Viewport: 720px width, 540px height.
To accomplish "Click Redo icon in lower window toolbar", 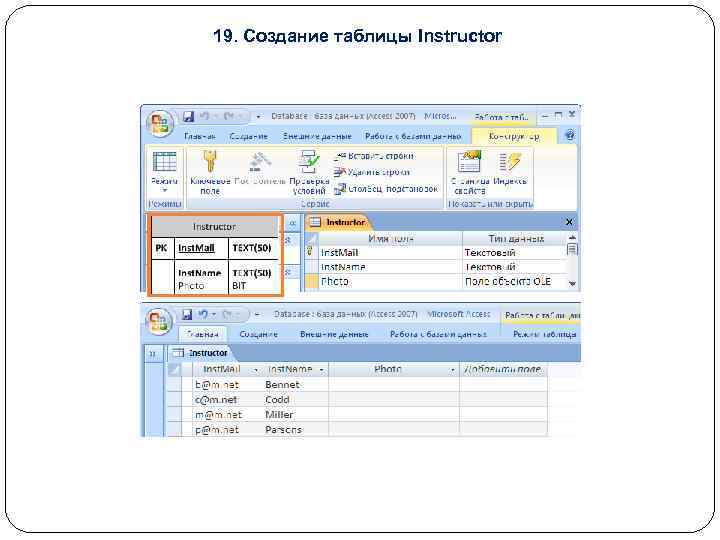I will click(228, 315).
